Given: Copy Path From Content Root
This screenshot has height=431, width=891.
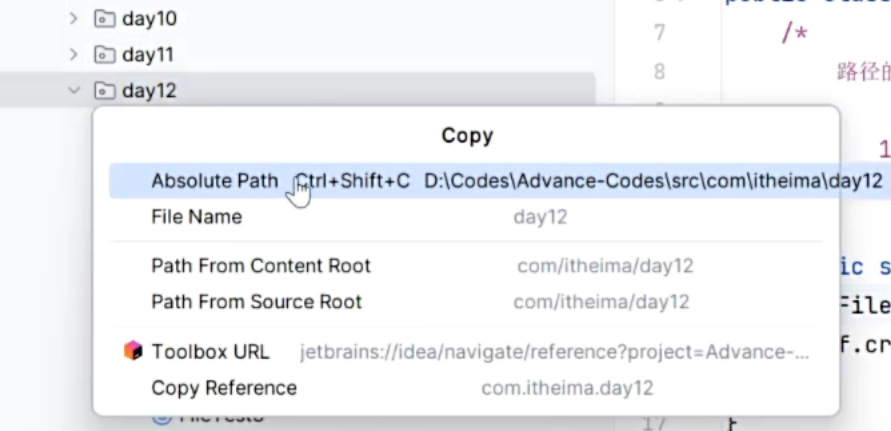Looking at the screenshot, I should [260, 266].
